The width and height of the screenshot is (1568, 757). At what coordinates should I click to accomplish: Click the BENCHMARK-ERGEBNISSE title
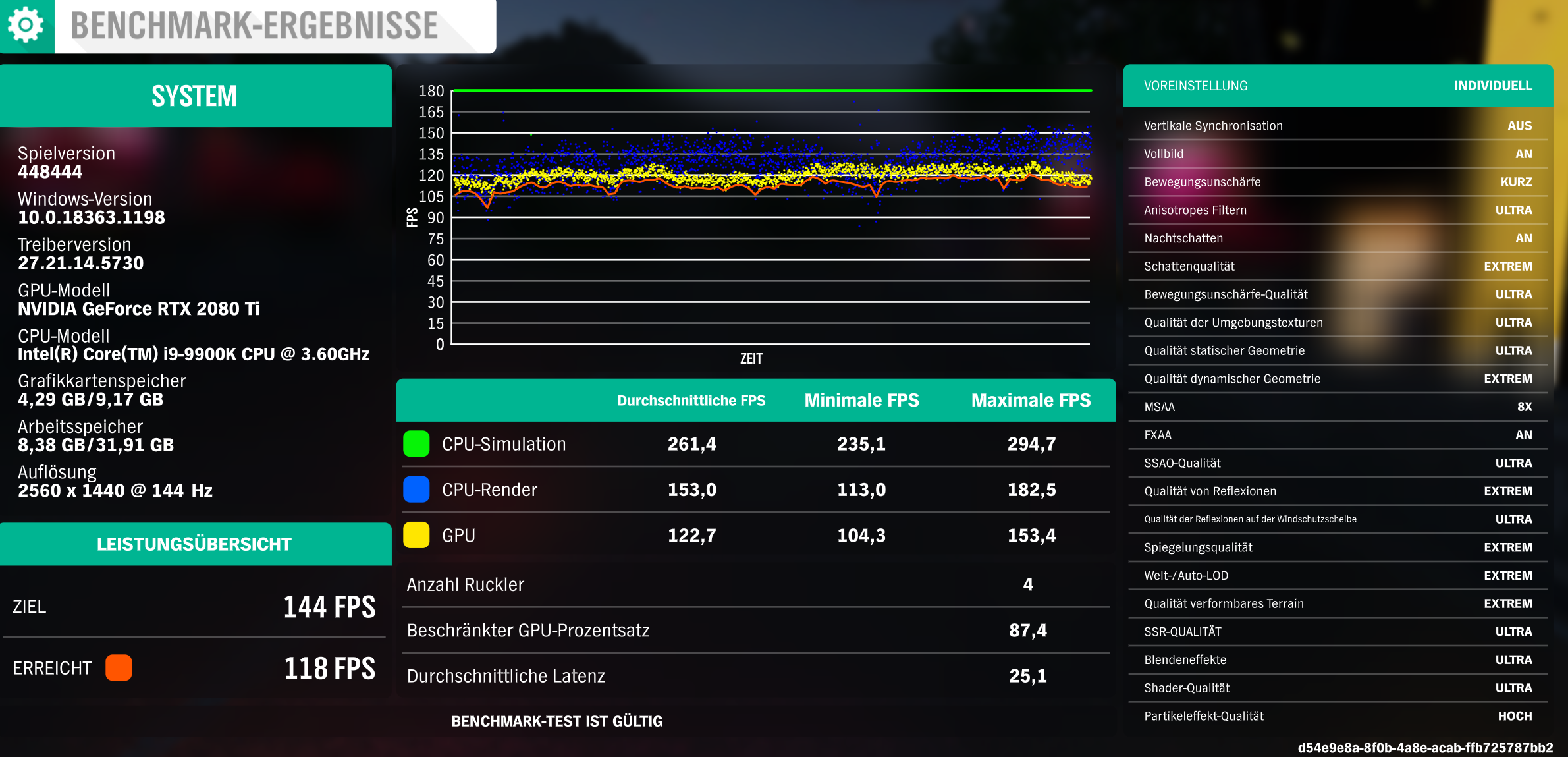(x=254, y=26)
